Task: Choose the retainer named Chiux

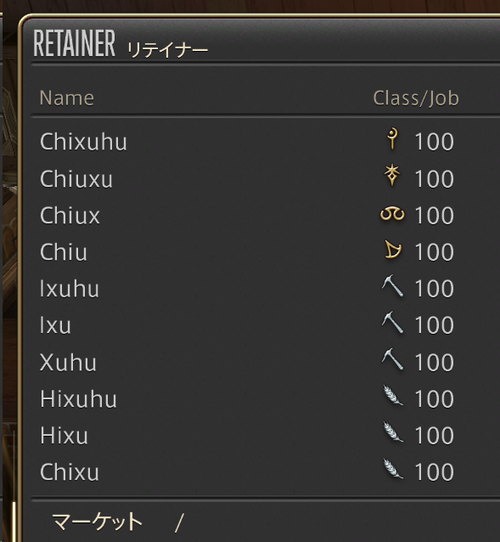Action: pyautogui.click(x=70, y=215)
